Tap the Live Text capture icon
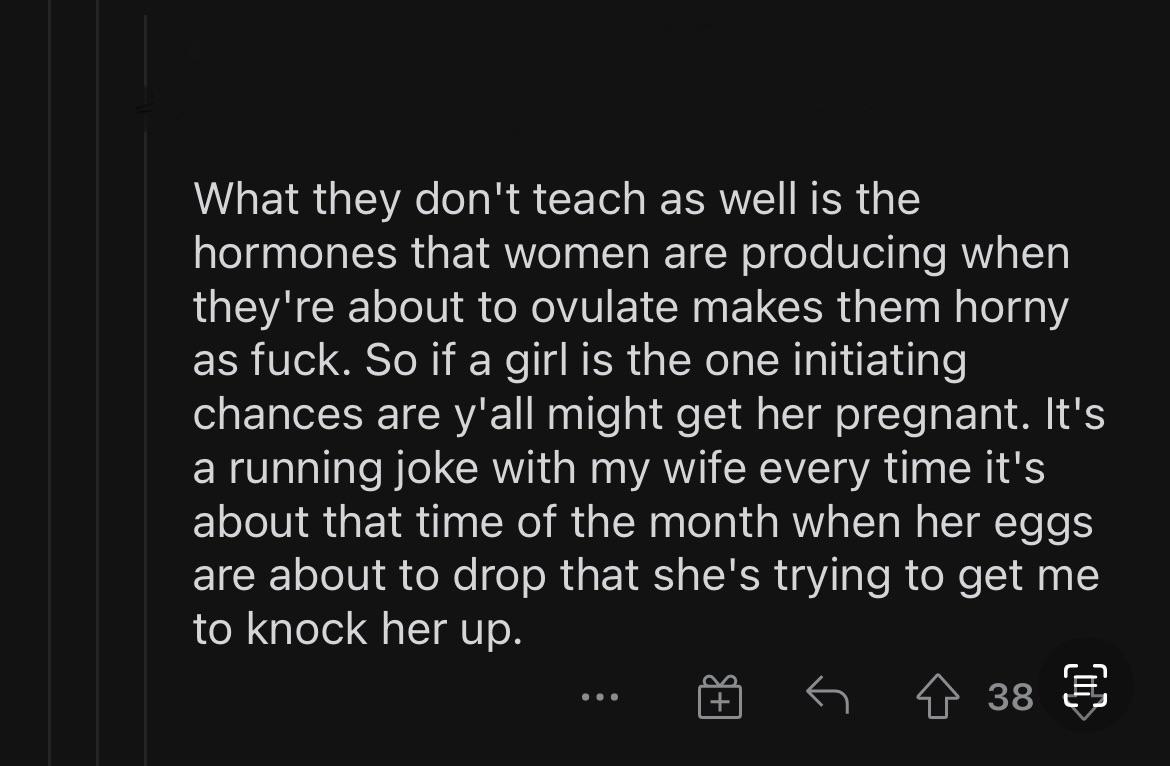 (x=1085, y=692)
